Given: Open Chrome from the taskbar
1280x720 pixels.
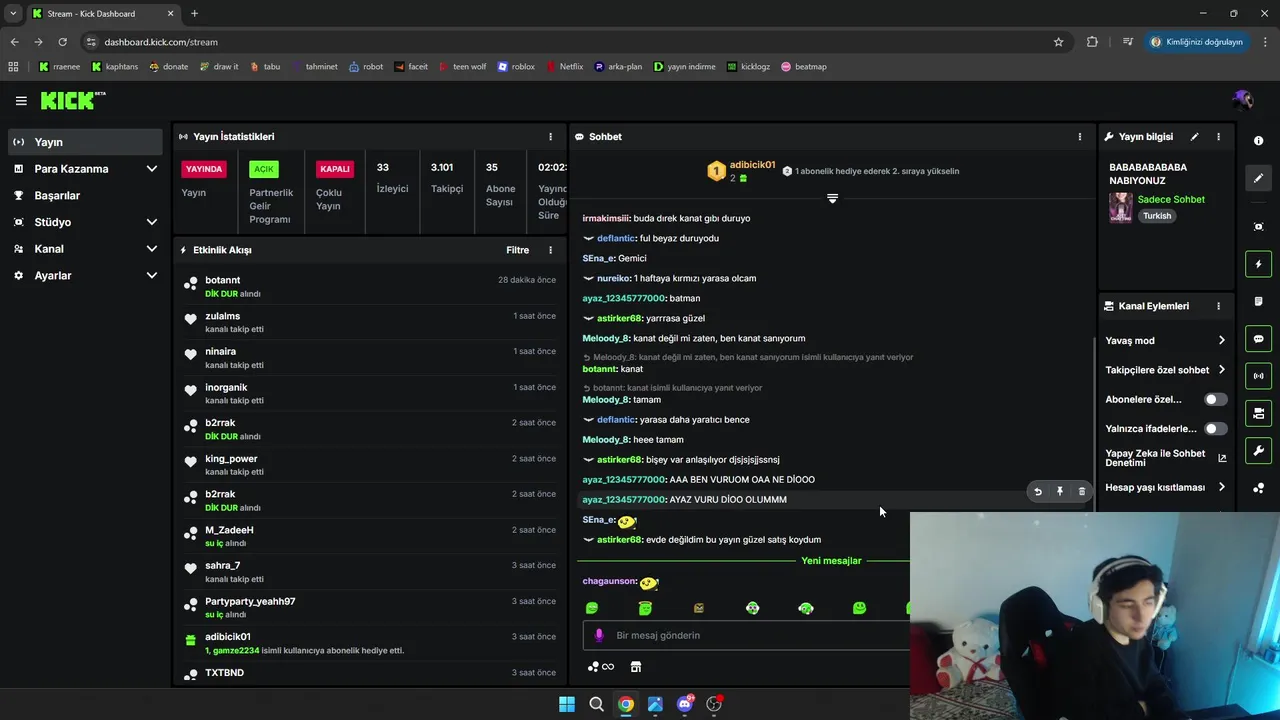Looking at the screenshot, I should tap(626, 704).
